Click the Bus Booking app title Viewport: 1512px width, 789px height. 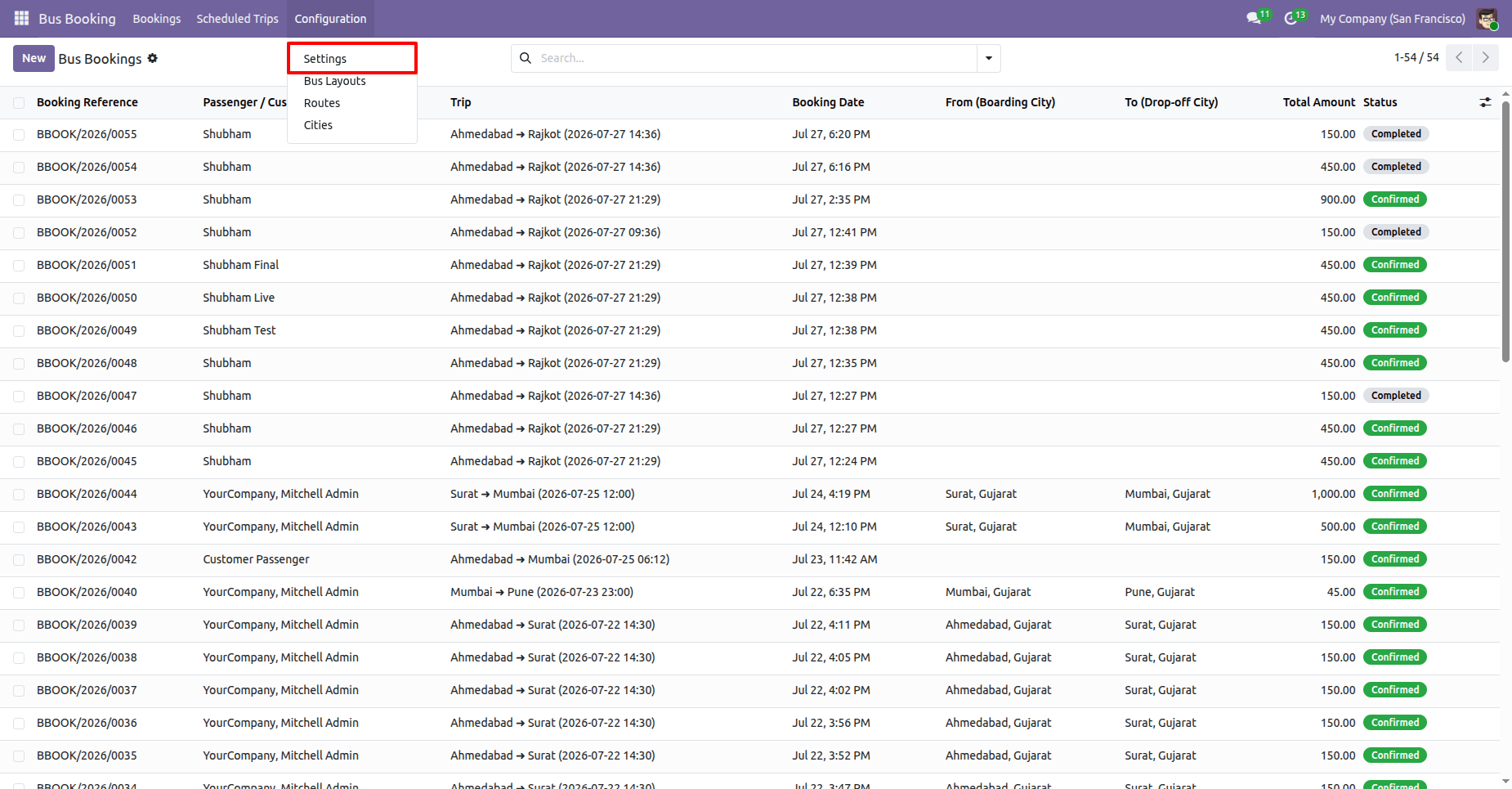77,18
